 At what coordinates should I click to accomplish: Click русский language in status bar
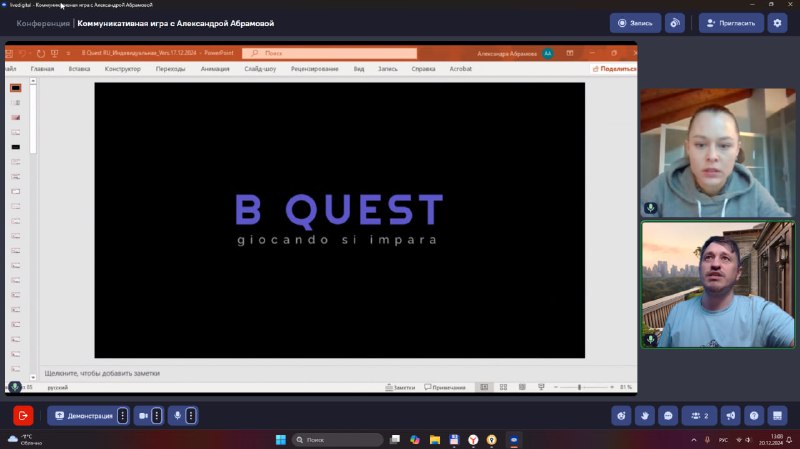pyautogui.click(x=58, y=388)
